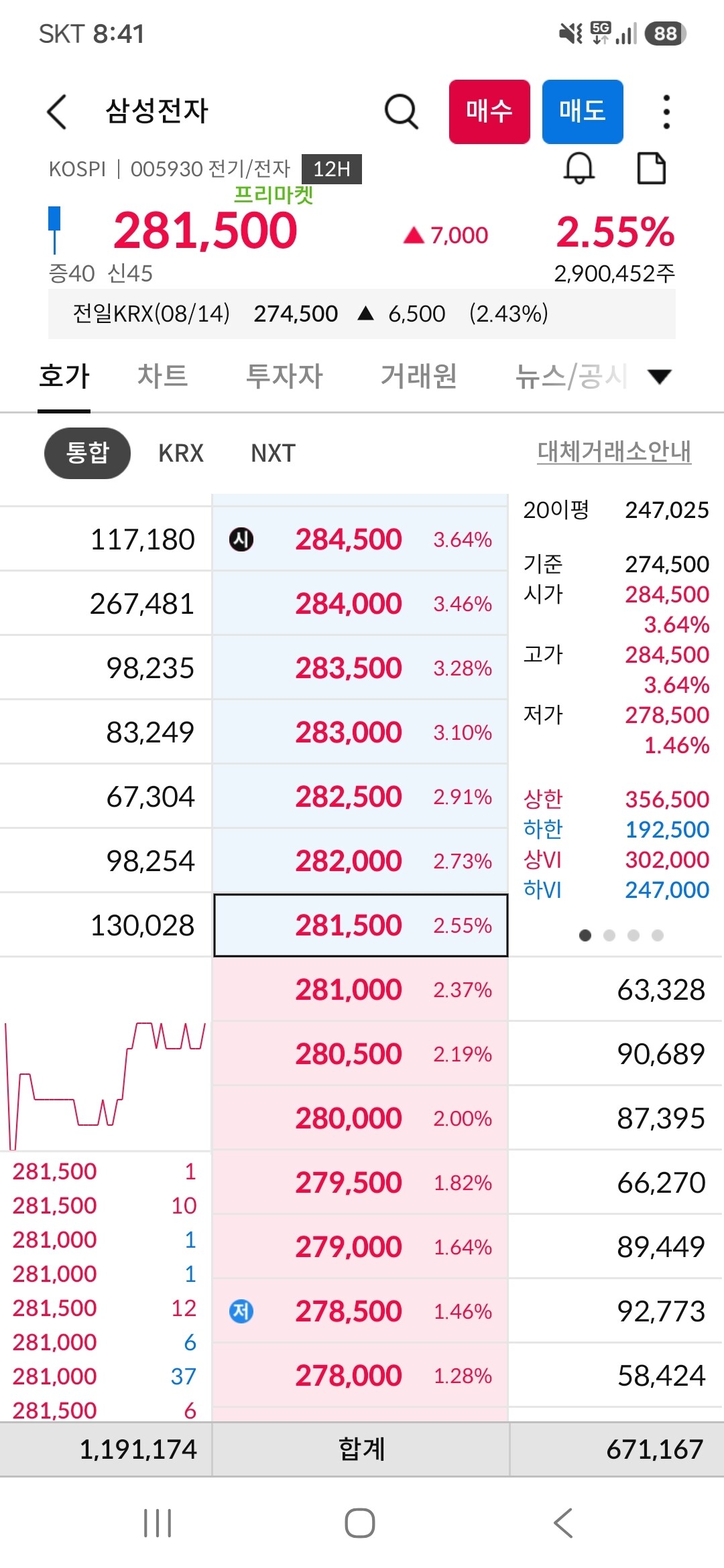The height and width of the screenshot is (1568, 724).
Task: Tap the Android recent apps button
Action: pos(158,1522)
